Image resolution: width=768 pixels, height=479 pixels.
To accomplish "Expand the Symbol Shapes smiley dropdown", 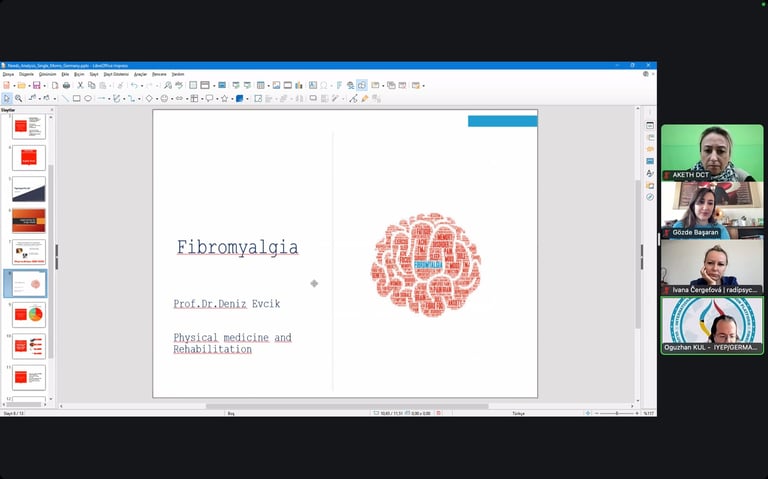I will [172, 99].
